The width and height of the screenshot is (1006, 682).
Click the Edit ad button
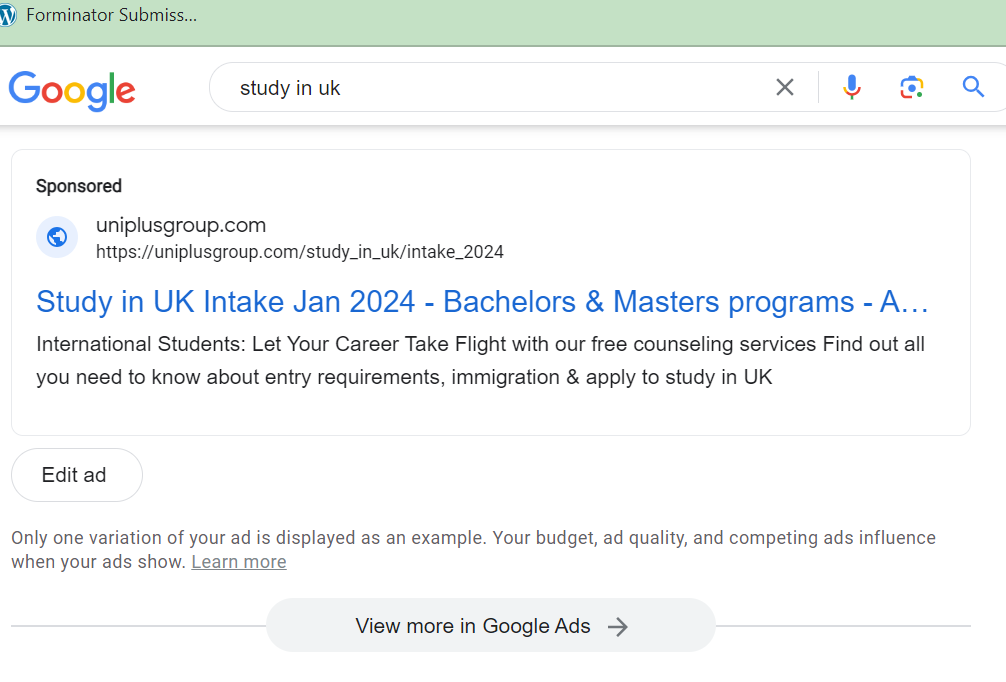[x=76, y=475]
